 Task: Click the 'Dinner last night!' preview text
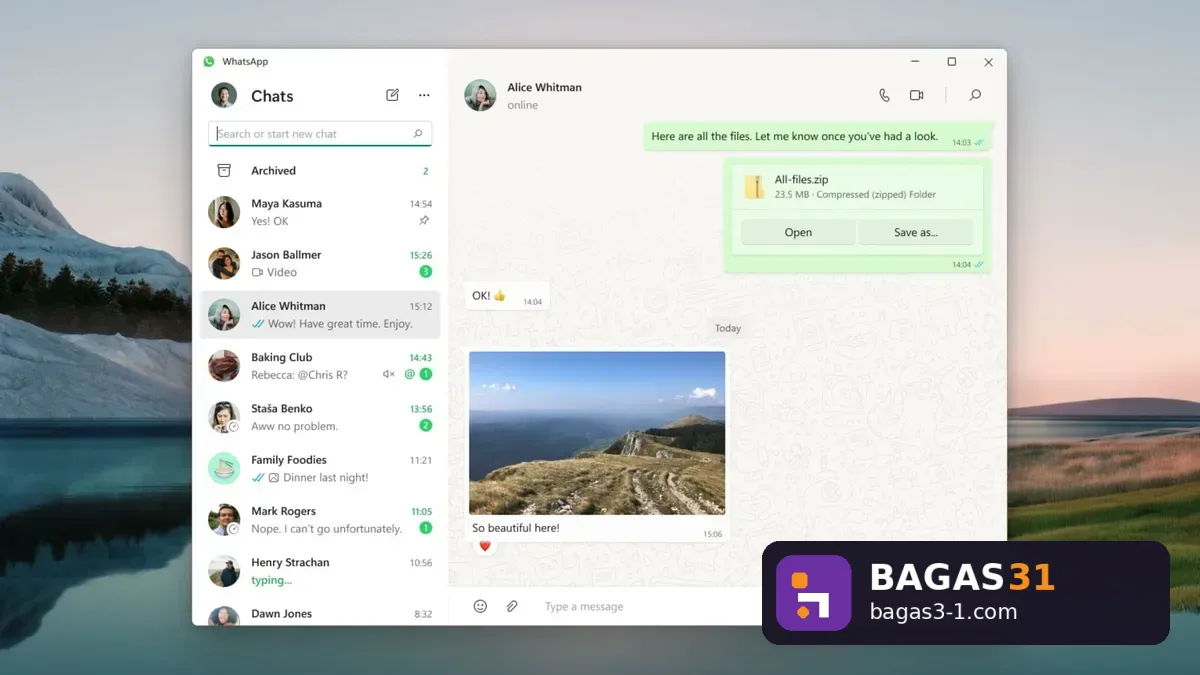[326, 478]
